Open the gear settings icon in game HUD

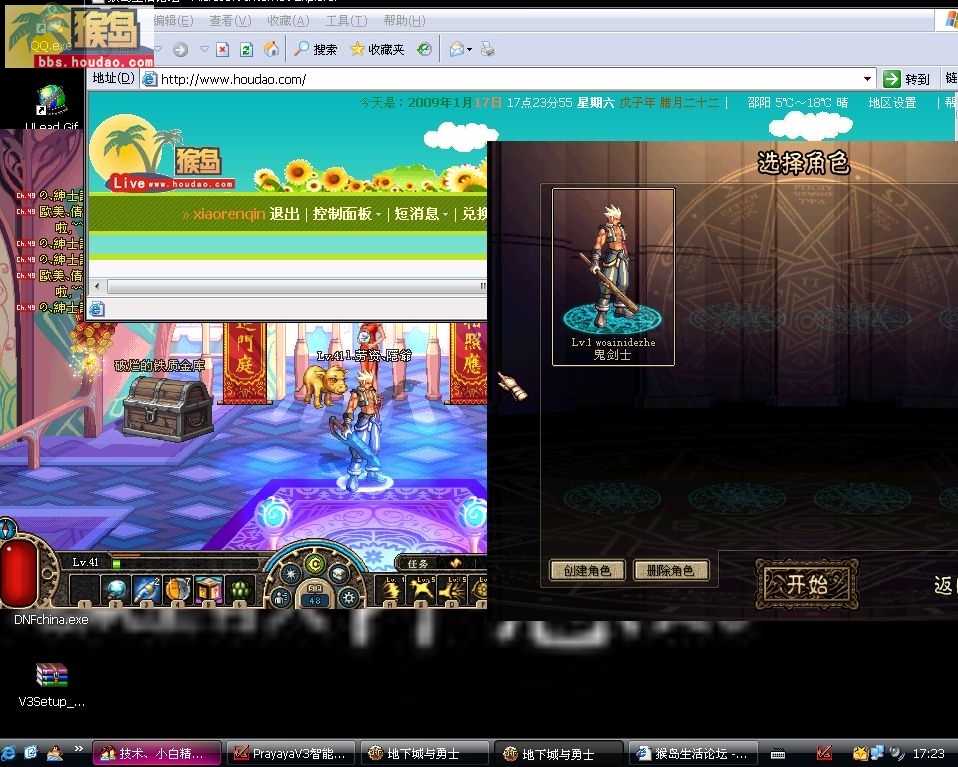tap(349, 597)
